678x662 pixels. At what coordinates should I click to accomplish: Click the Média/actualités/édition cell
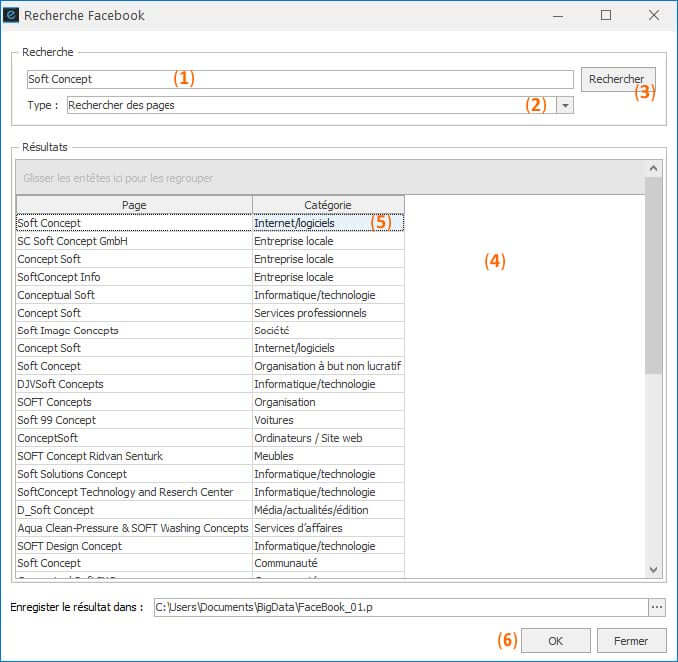[328, 510]
